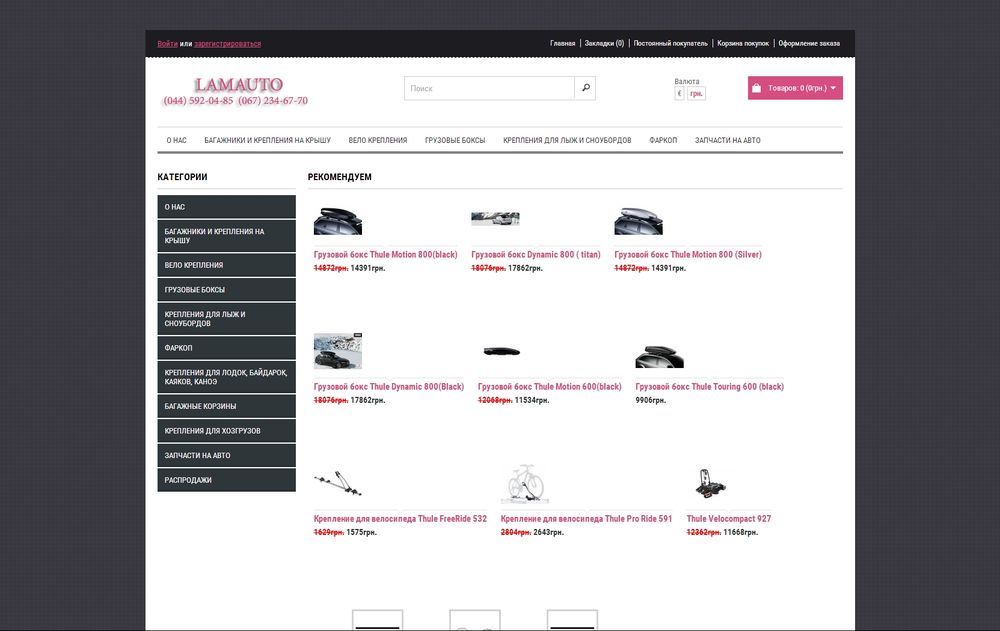The width and height of the screenshot is (1000, 631).
Task: Select Крепления для хозгрузов sidebar category
Action: coord(226,431)
